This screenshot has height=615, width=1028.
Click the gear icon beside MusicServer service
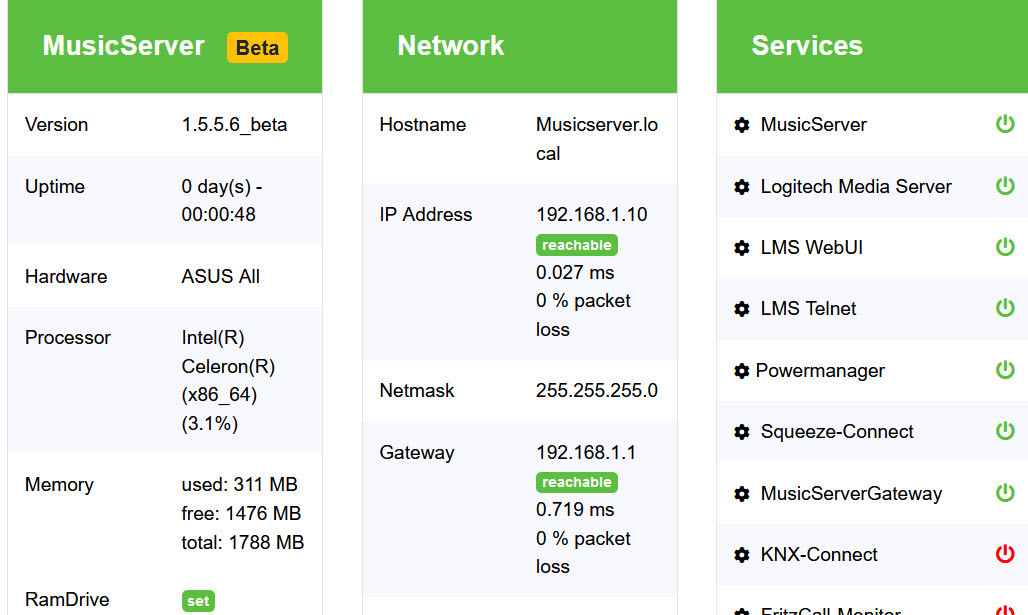pos(742,125)
